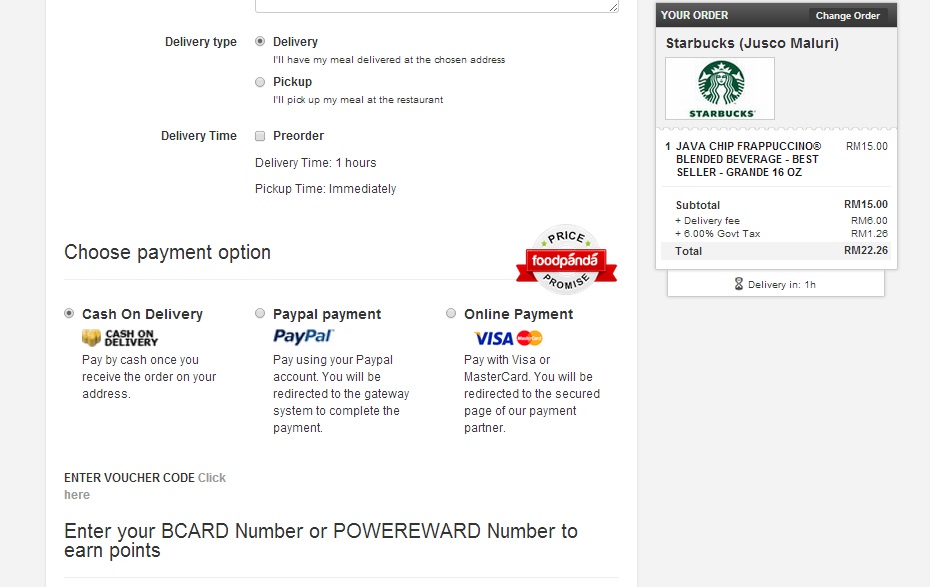Click the Preorder label text
Image resolution: width=930 pixels, height=587 pixels.
(x=298, y=136)
